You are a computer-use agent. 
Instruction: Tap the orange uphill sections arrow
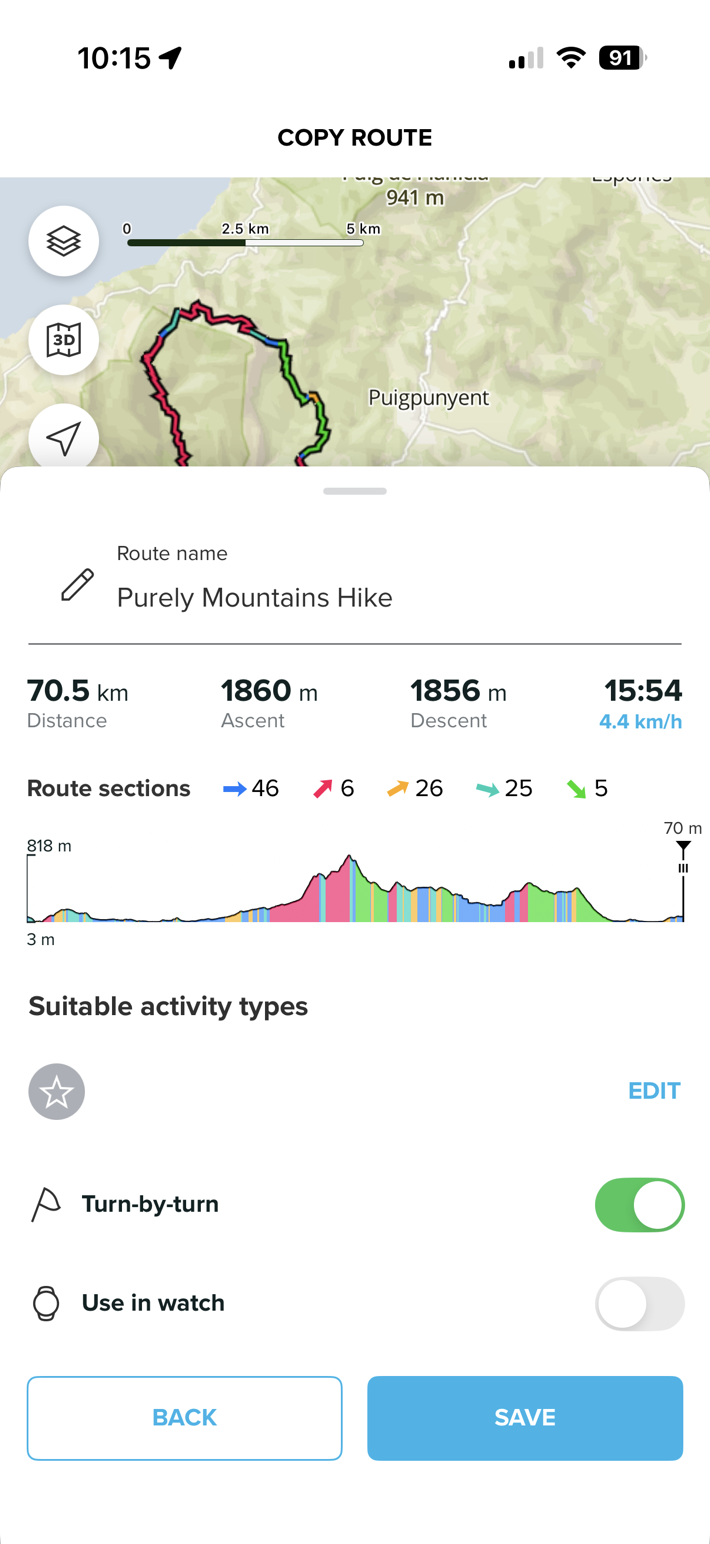pyautogui.click(x=397, y=789)
